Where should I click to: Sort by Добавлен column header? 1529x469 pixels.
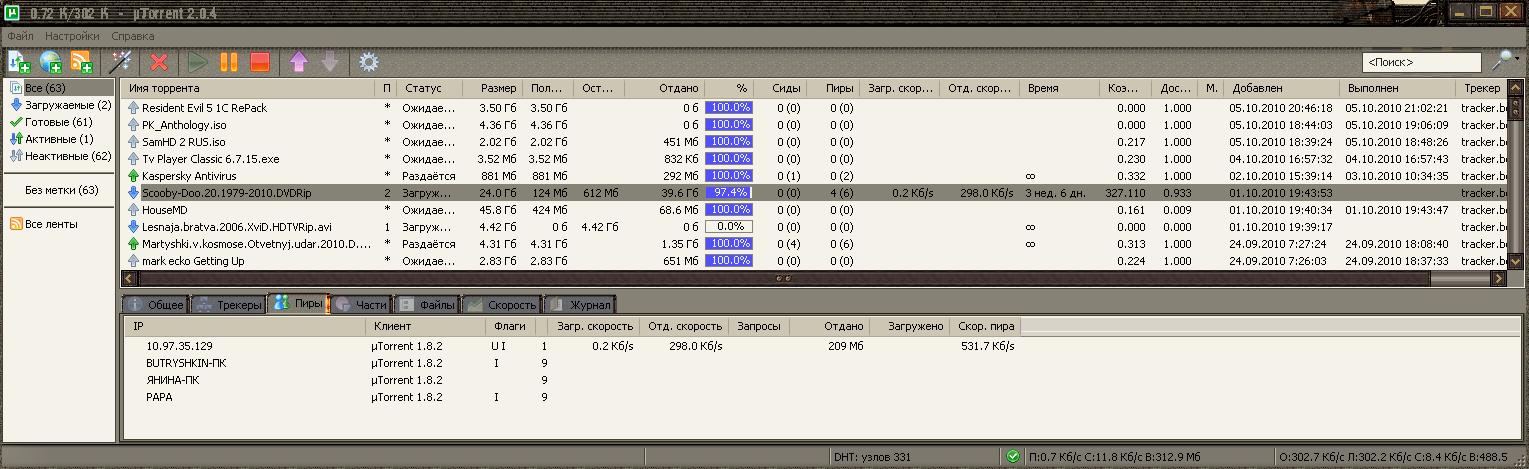pos(1283,88)
